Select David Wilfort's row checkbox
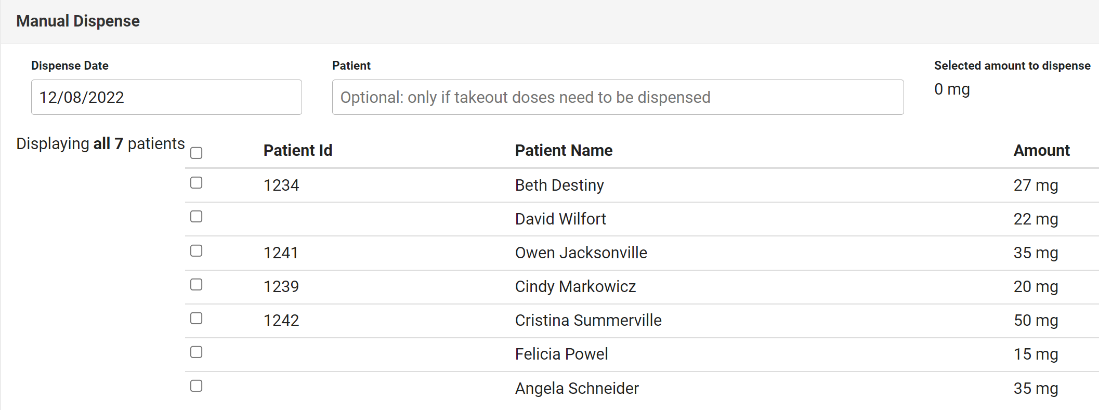1099x410 pixels. coord(196,216)
